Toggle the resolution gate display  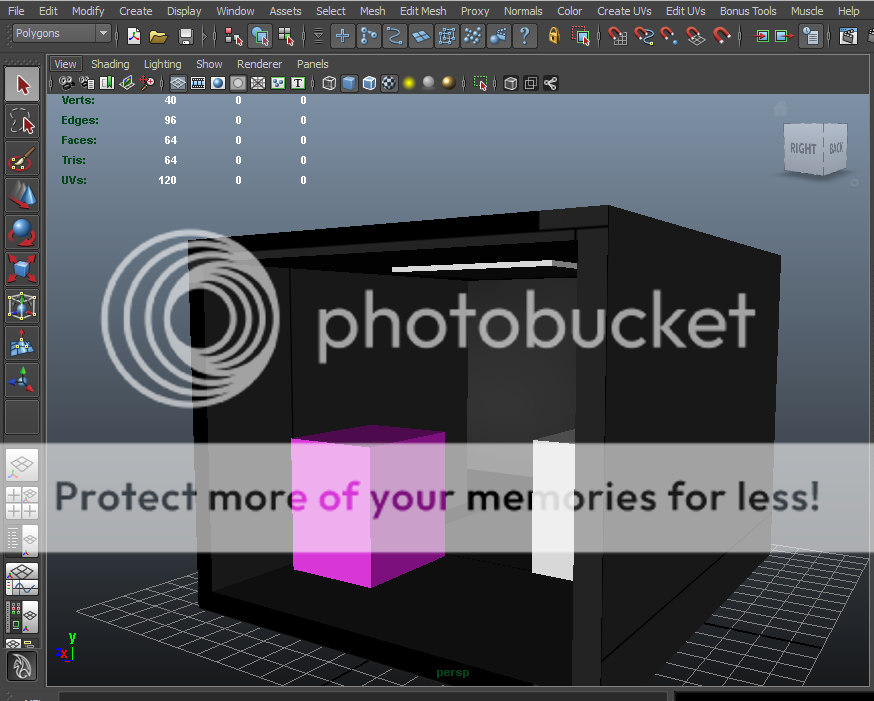point(218,84)
